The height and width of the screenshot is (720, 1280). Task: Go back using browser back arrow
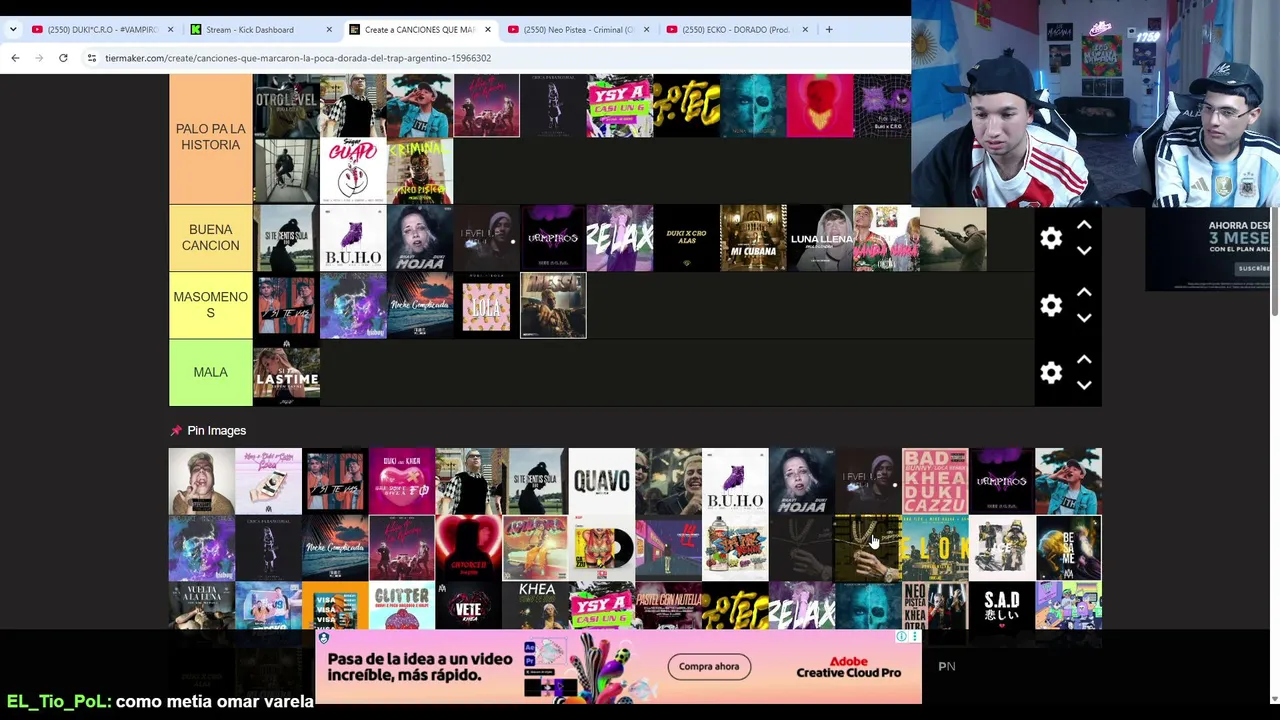15,58
